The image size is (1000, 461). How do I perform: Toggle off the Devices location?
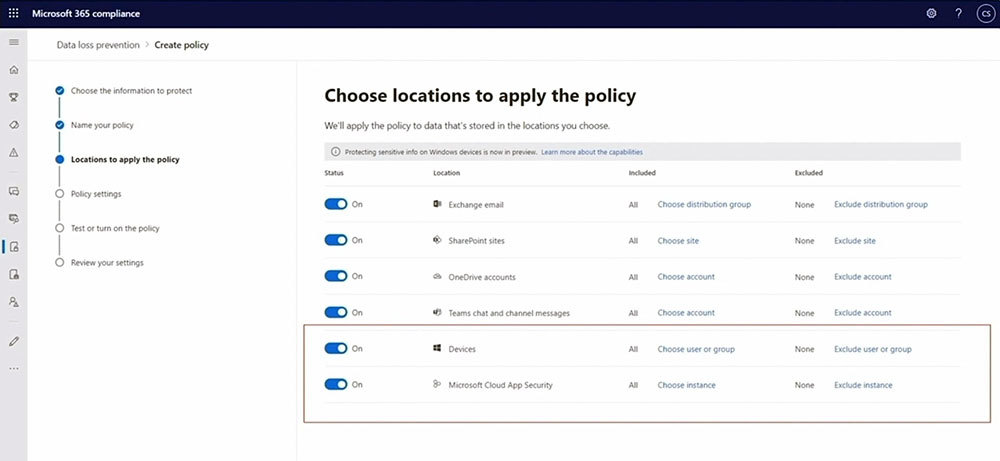(336, 349)
